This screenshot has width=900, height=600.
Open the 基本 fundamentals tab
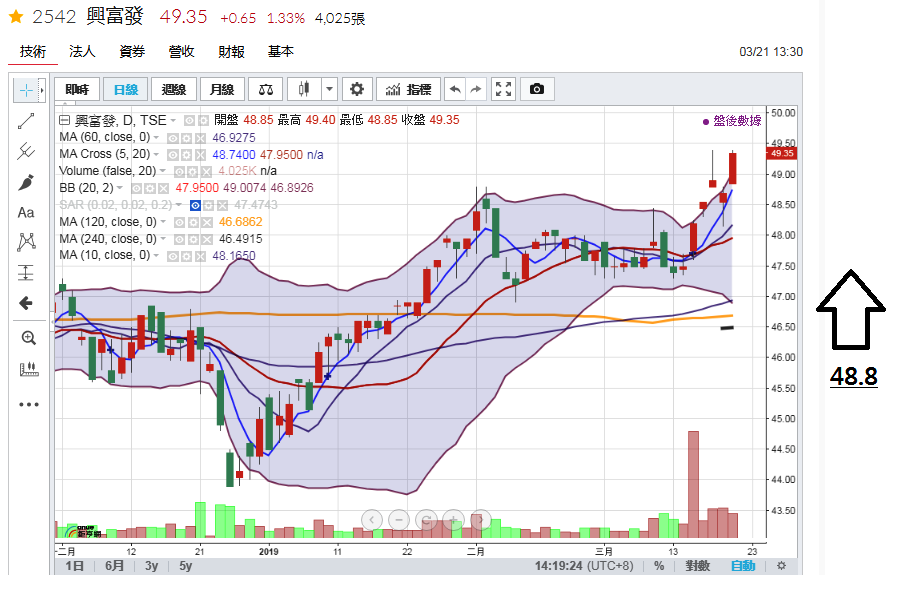[x=281, y=52]
